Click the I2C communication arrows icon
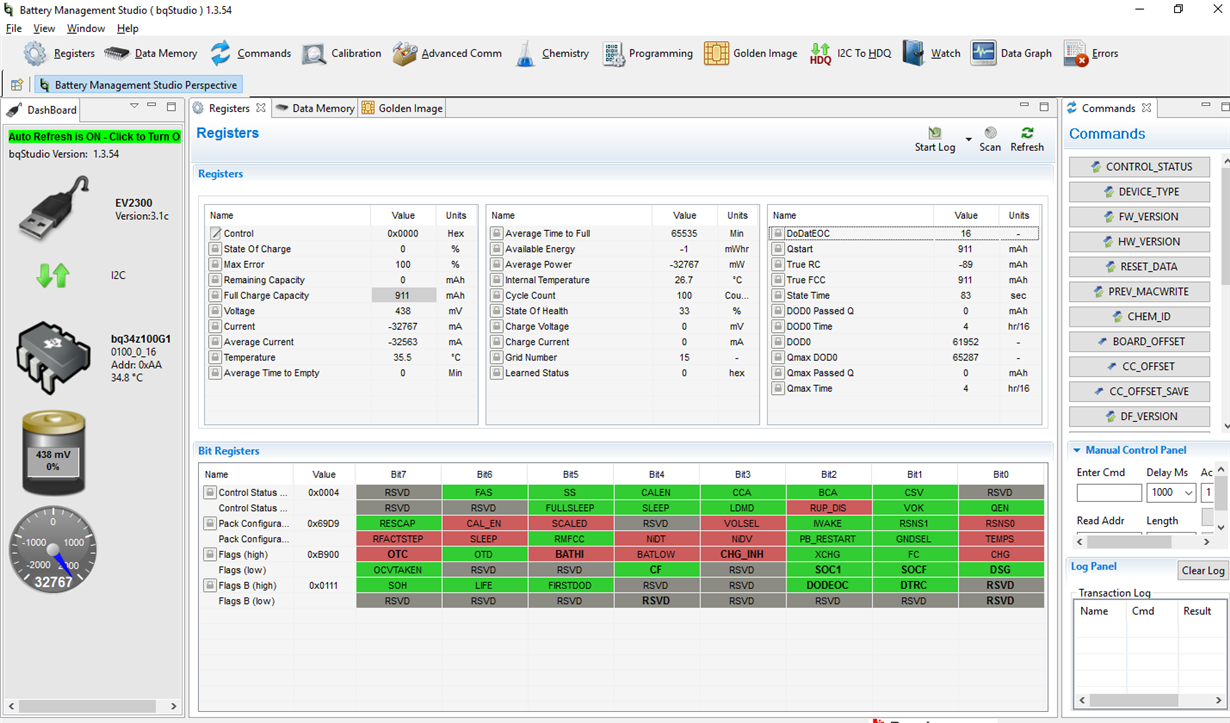 [x=53, y=275]
